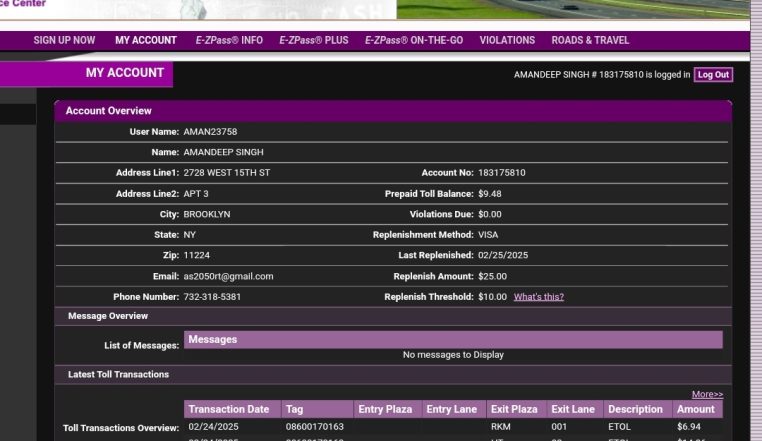Viewport: 762px width, 441px height.
Task: Select MY ACCOUNT in the navigation bar
Action: coord(146,40)
